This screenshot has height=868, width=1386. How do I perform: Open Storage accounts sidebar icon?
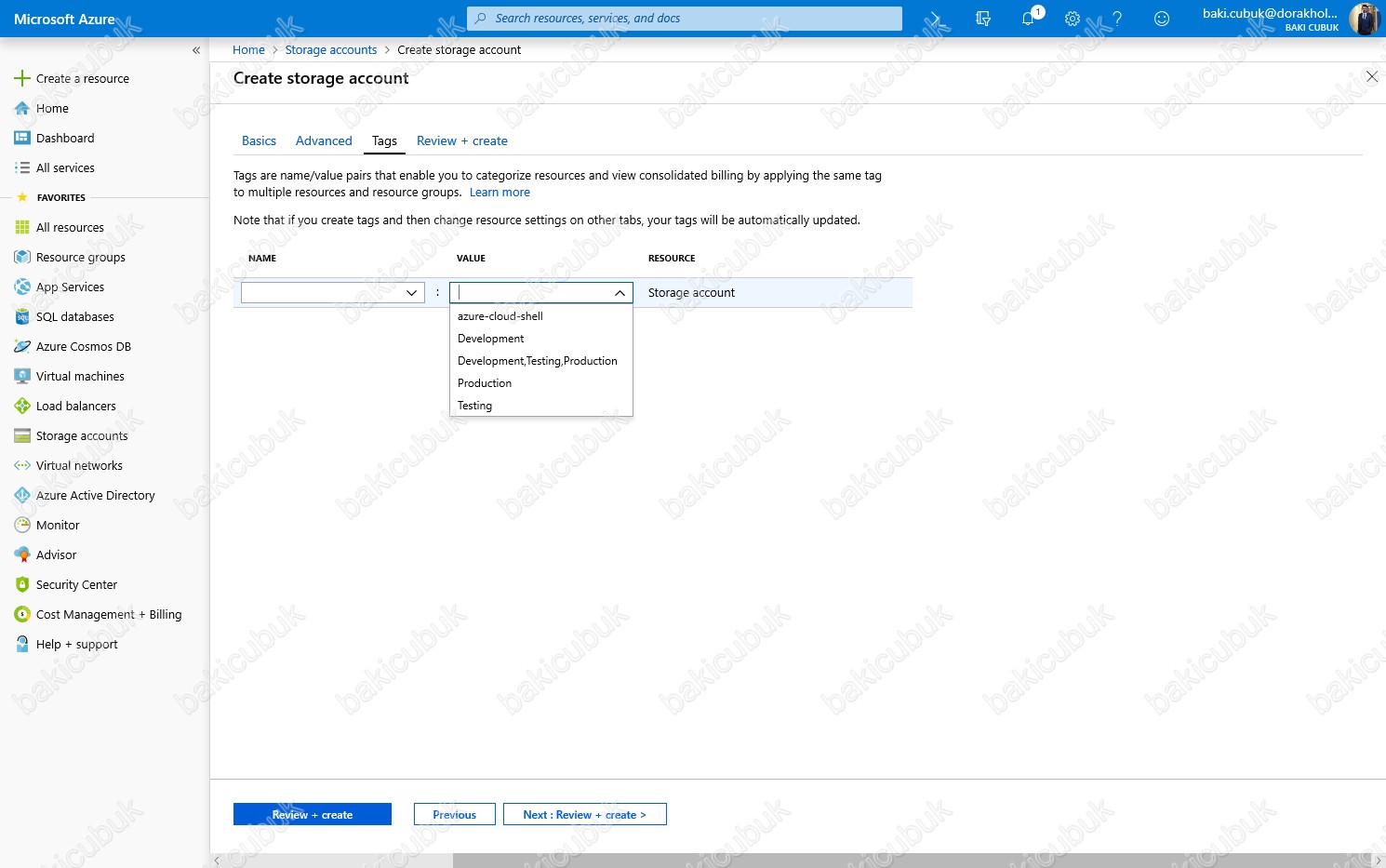[22, 436]
